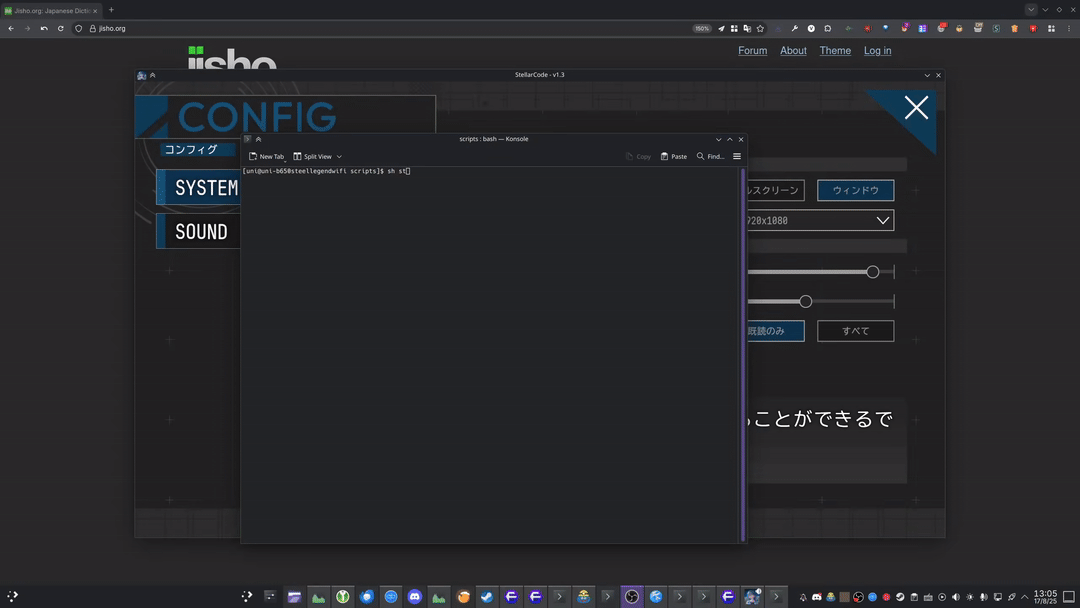
Task: Open a New Tab in Konsole
Action: tap(266, 156)
